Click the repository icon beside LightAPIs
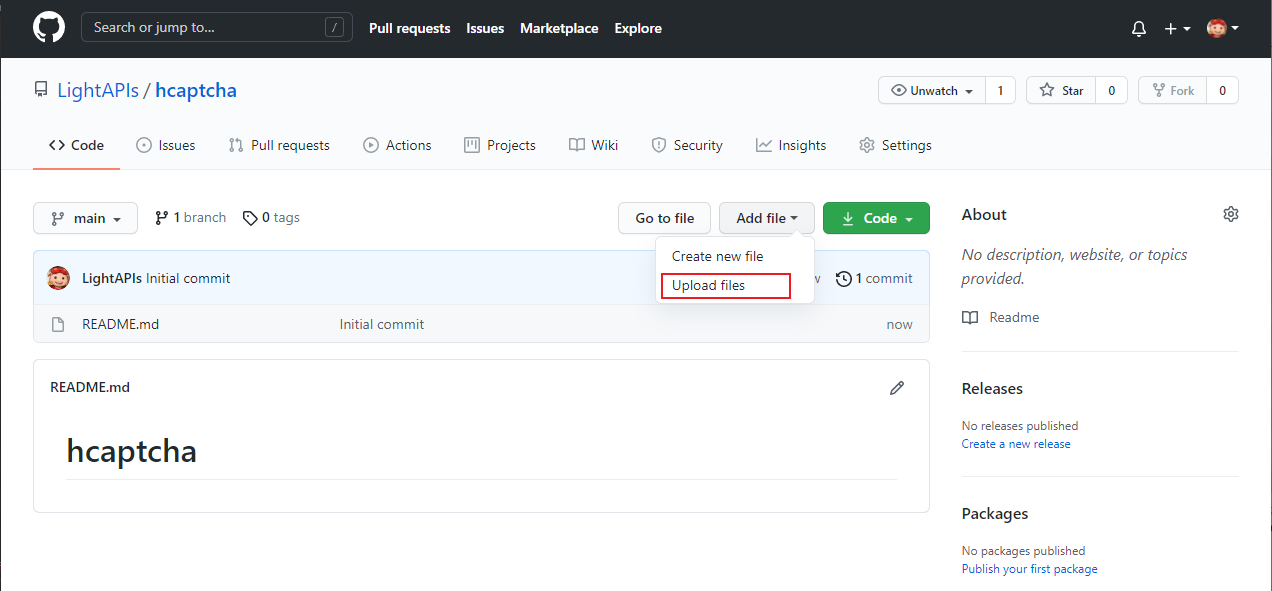Screen dimensions: 1272x591 41,91
